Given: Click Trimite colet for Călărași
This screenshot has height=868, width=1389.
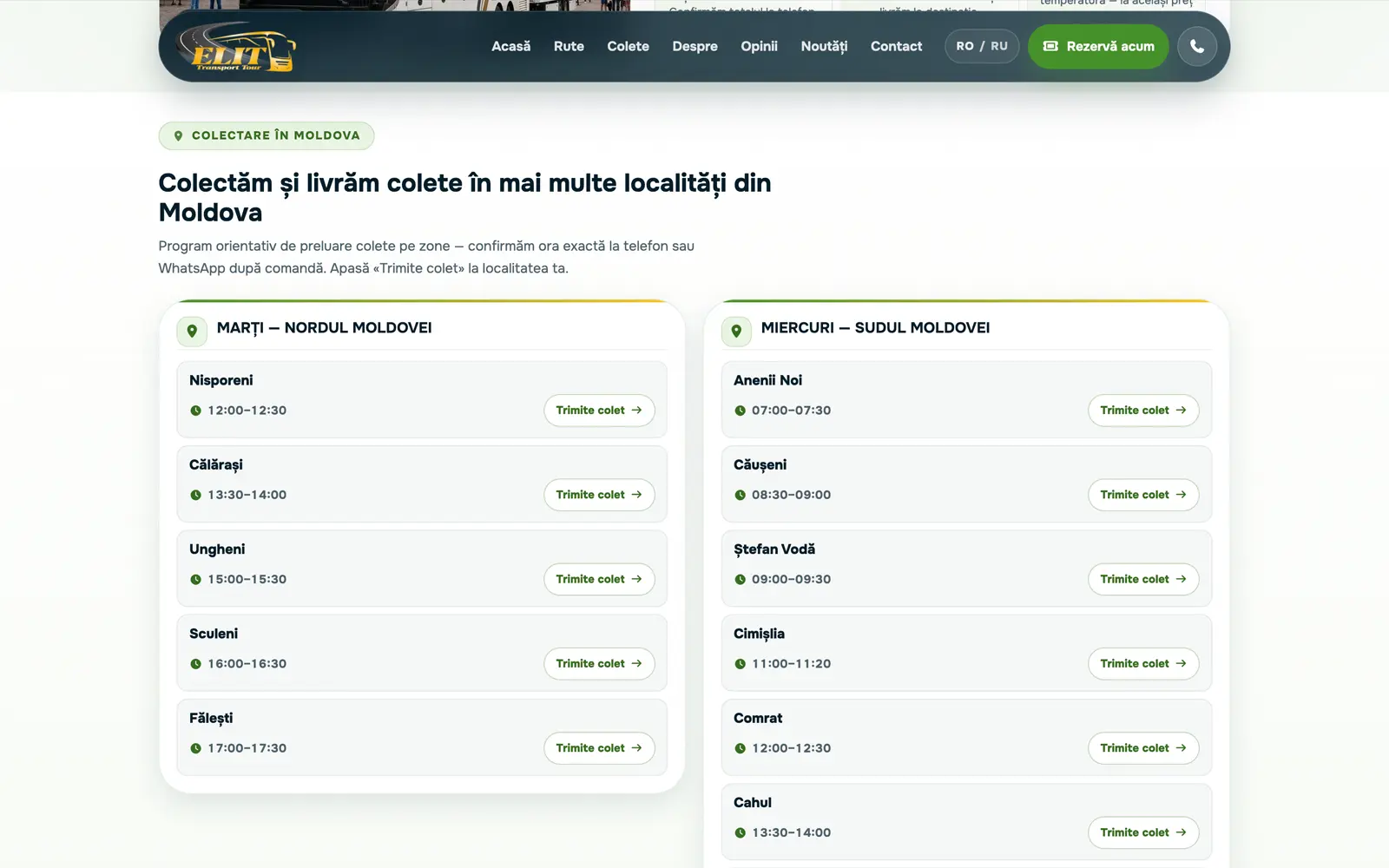Looking at the screenshot, I should pos(599,495).
